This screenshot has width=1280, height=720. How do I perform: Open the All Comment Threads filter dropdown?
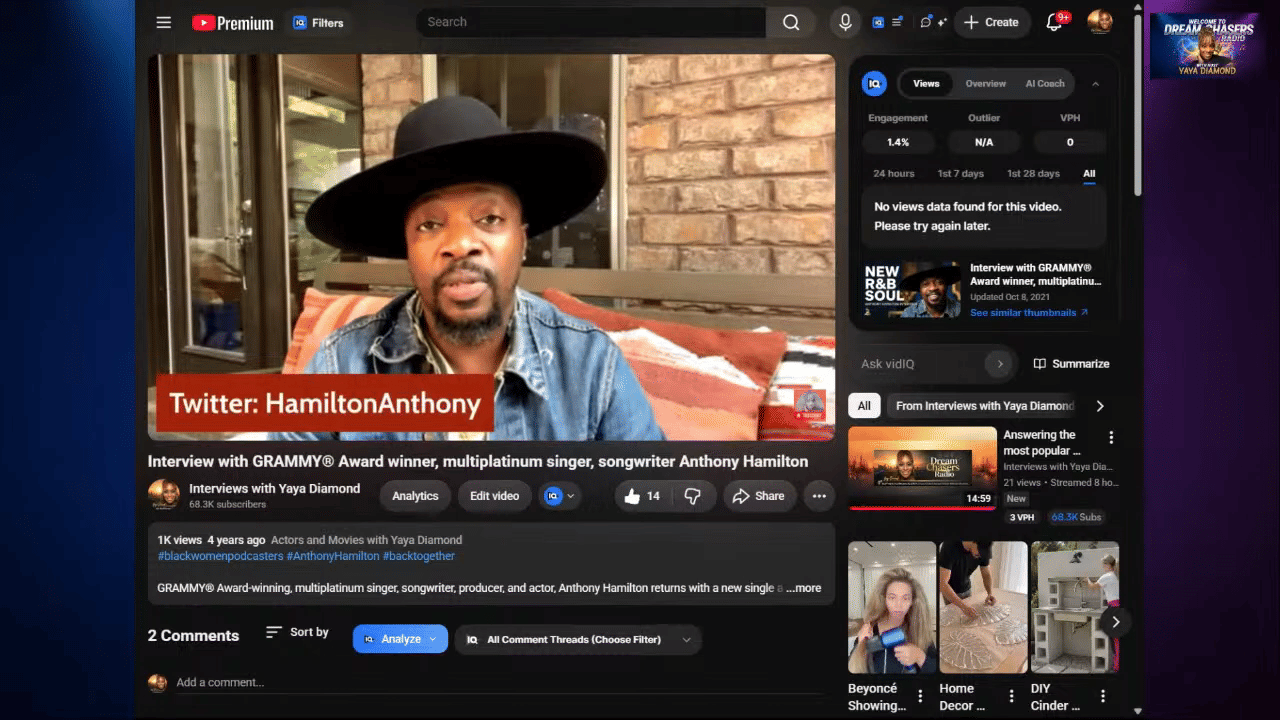pos(578,639)
